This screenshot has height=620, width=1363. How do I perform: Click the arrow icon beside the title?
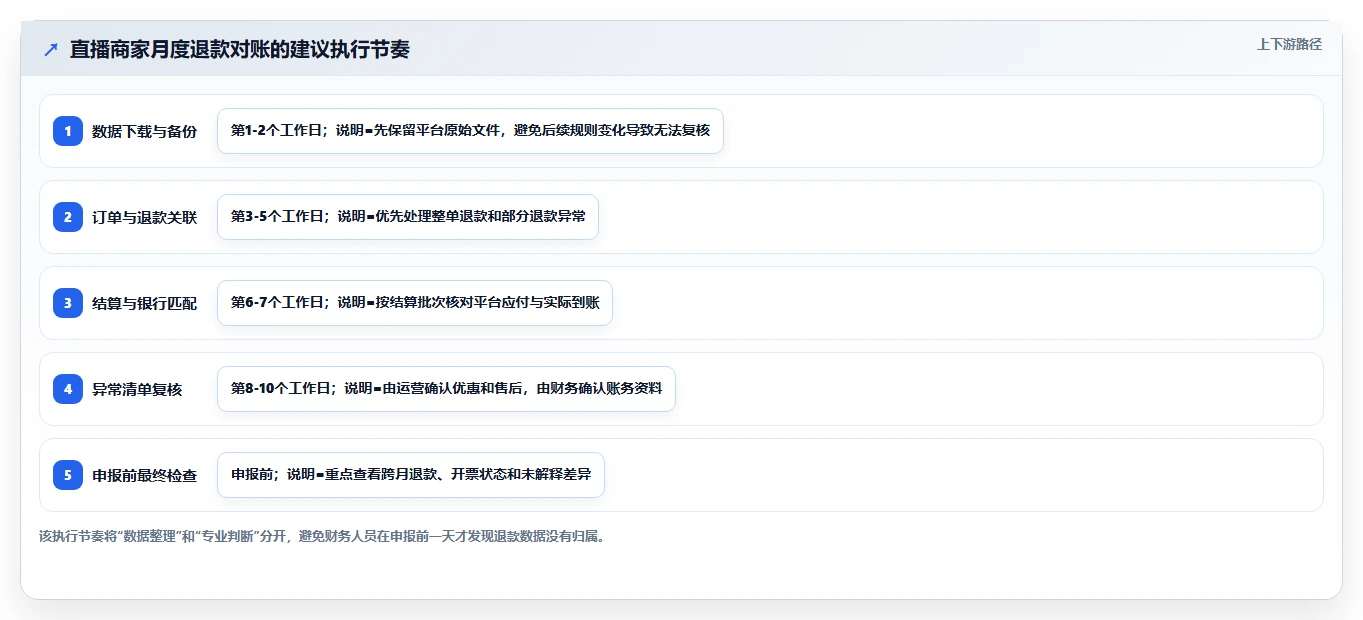51,49
